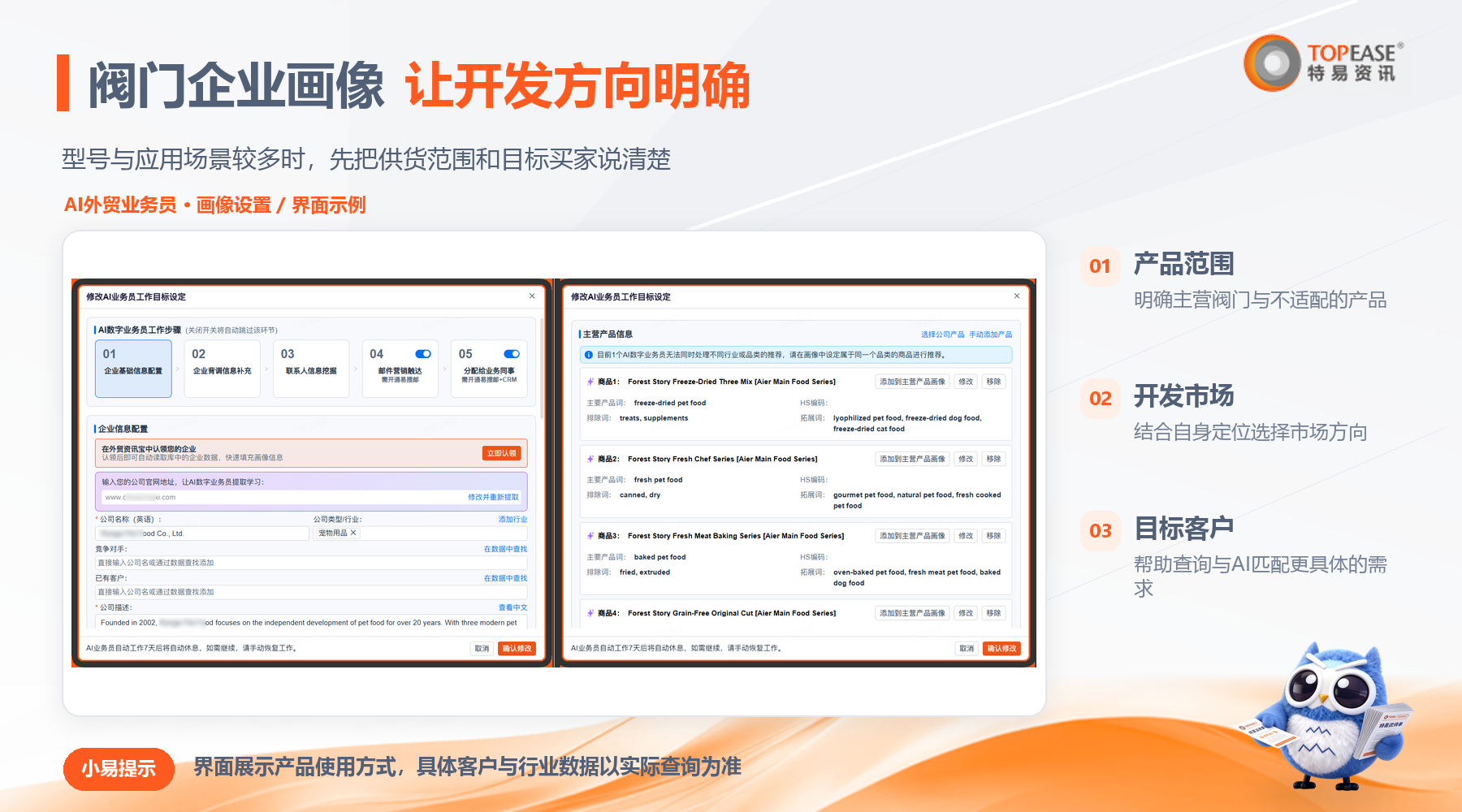Click 修改 for 商品1 Freeze-Dried Three Mix
The image size is (1462, 812).
click(x=966, y=382)
